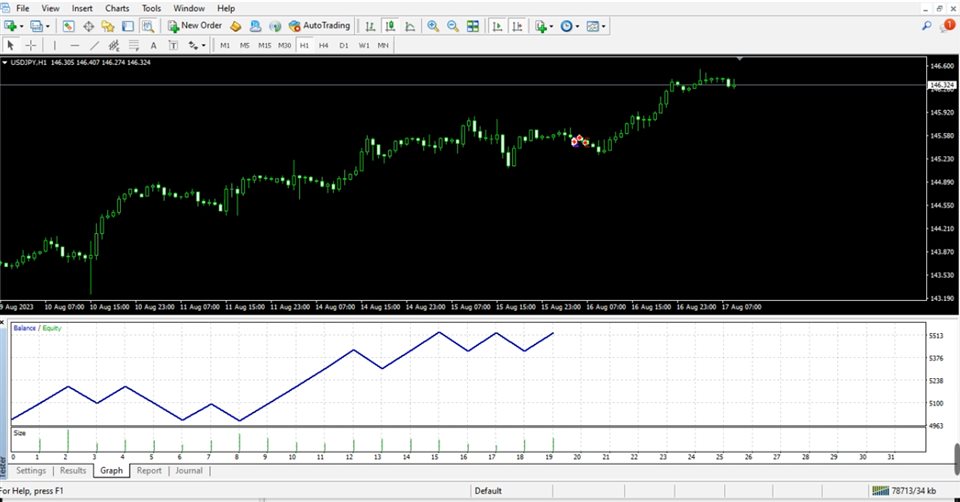
Task: Switch timeframe to M5
Action: pyautogui.click(x=245, y=45)
